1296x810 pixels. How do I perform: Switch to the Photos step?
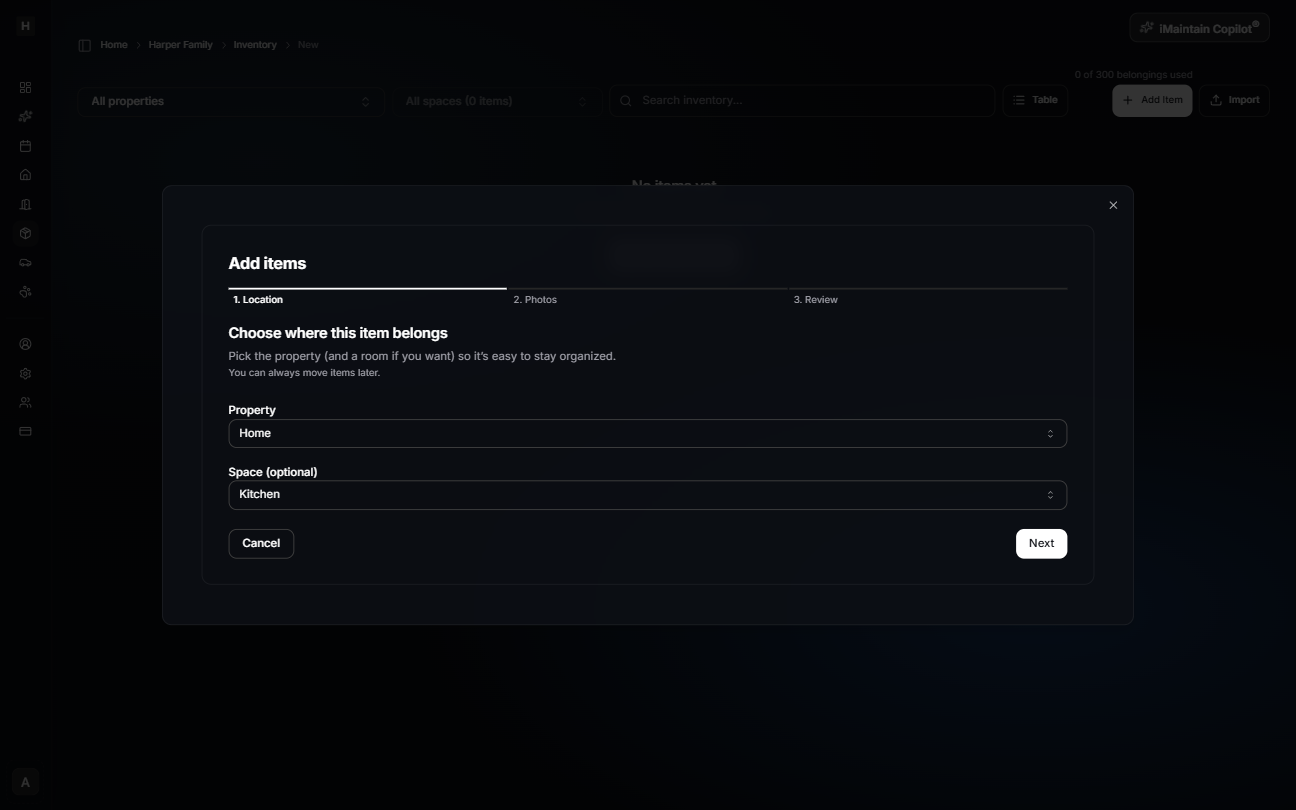(x=535, y=299)
